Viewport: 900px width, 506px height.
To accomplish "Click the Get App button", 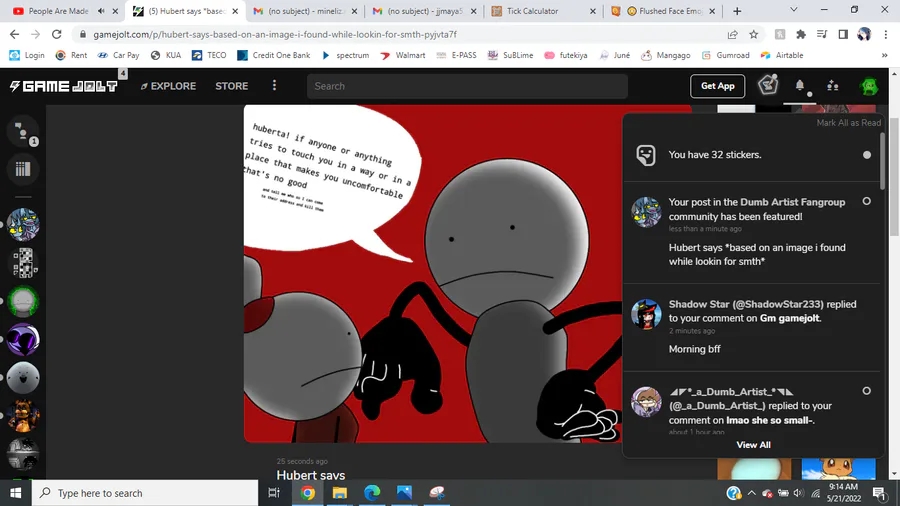I will click(717, 86).
